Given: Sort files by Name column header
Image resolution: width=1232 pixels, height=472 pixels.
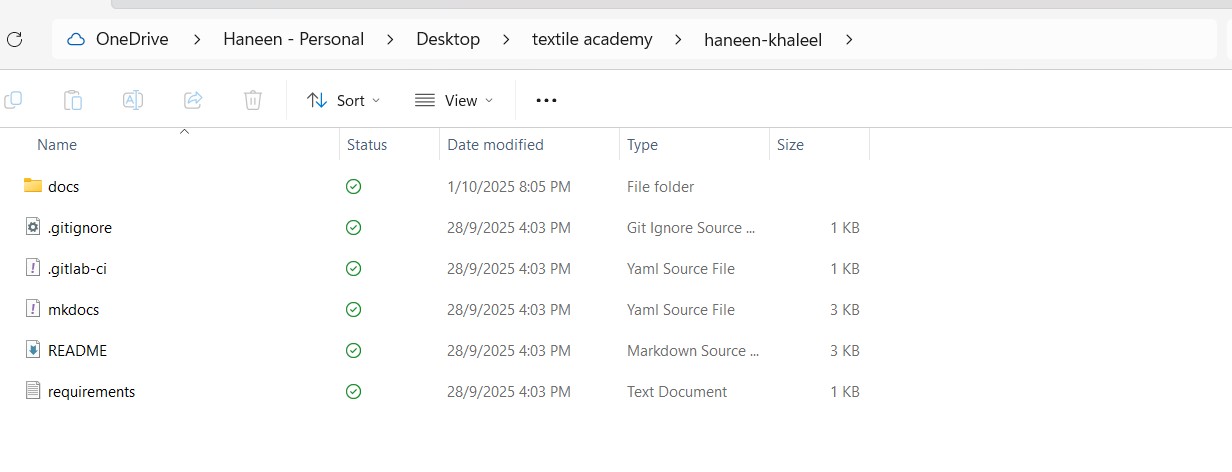Looking at the screenshot, I should pyautogui.click(x=57, y=145).
